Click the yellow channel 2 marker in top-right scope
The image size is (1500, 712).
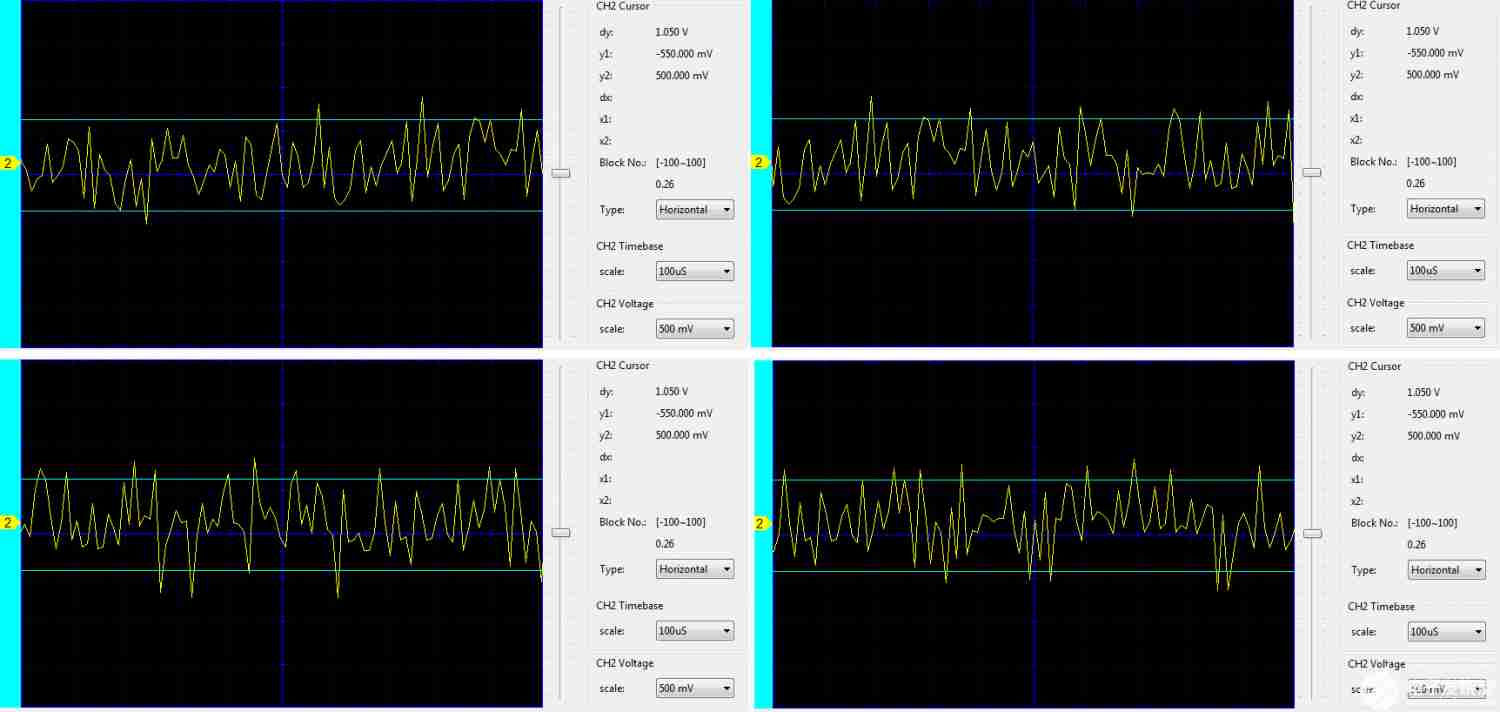pos(760,163)
